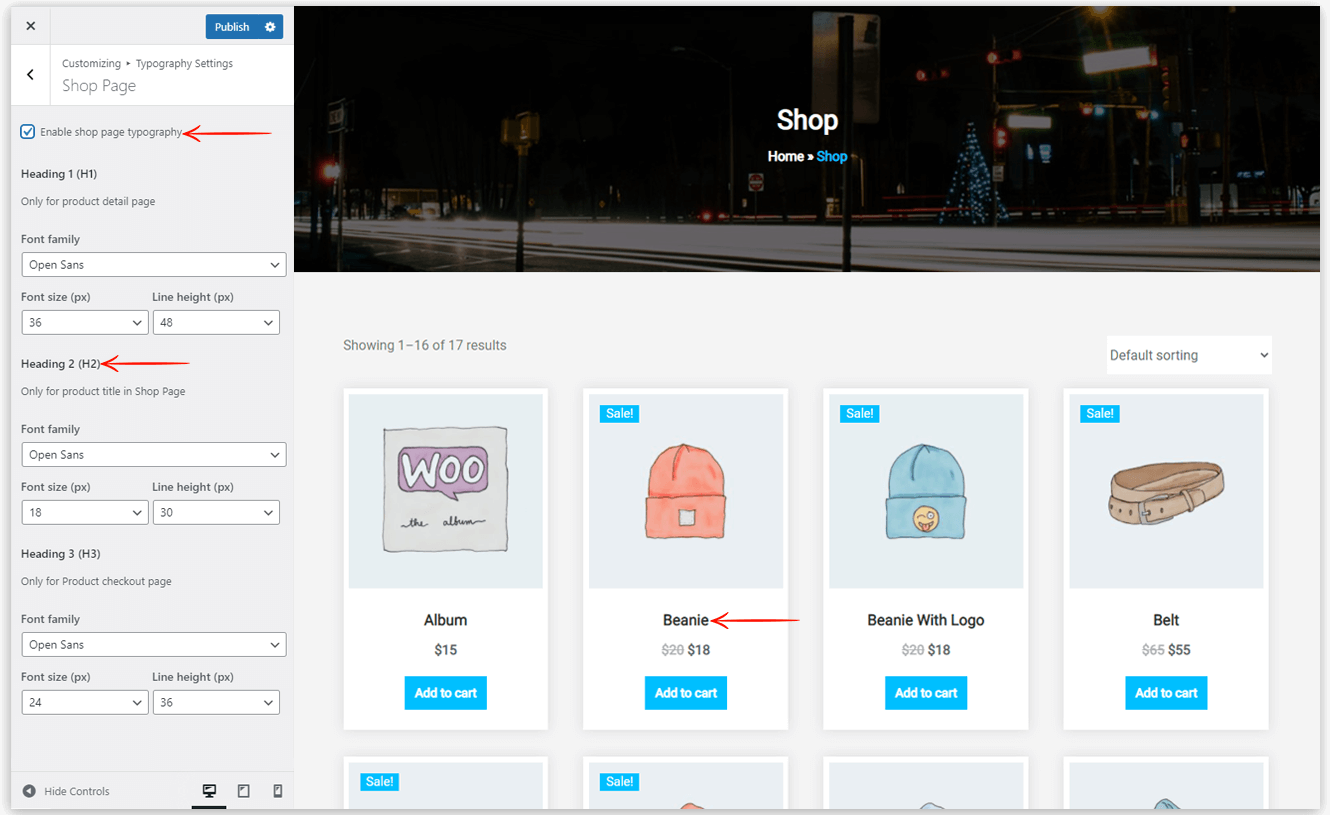Click the Woo album product image
The width and height of the screenshot is (1330, 815).
(x=446, y=491)
